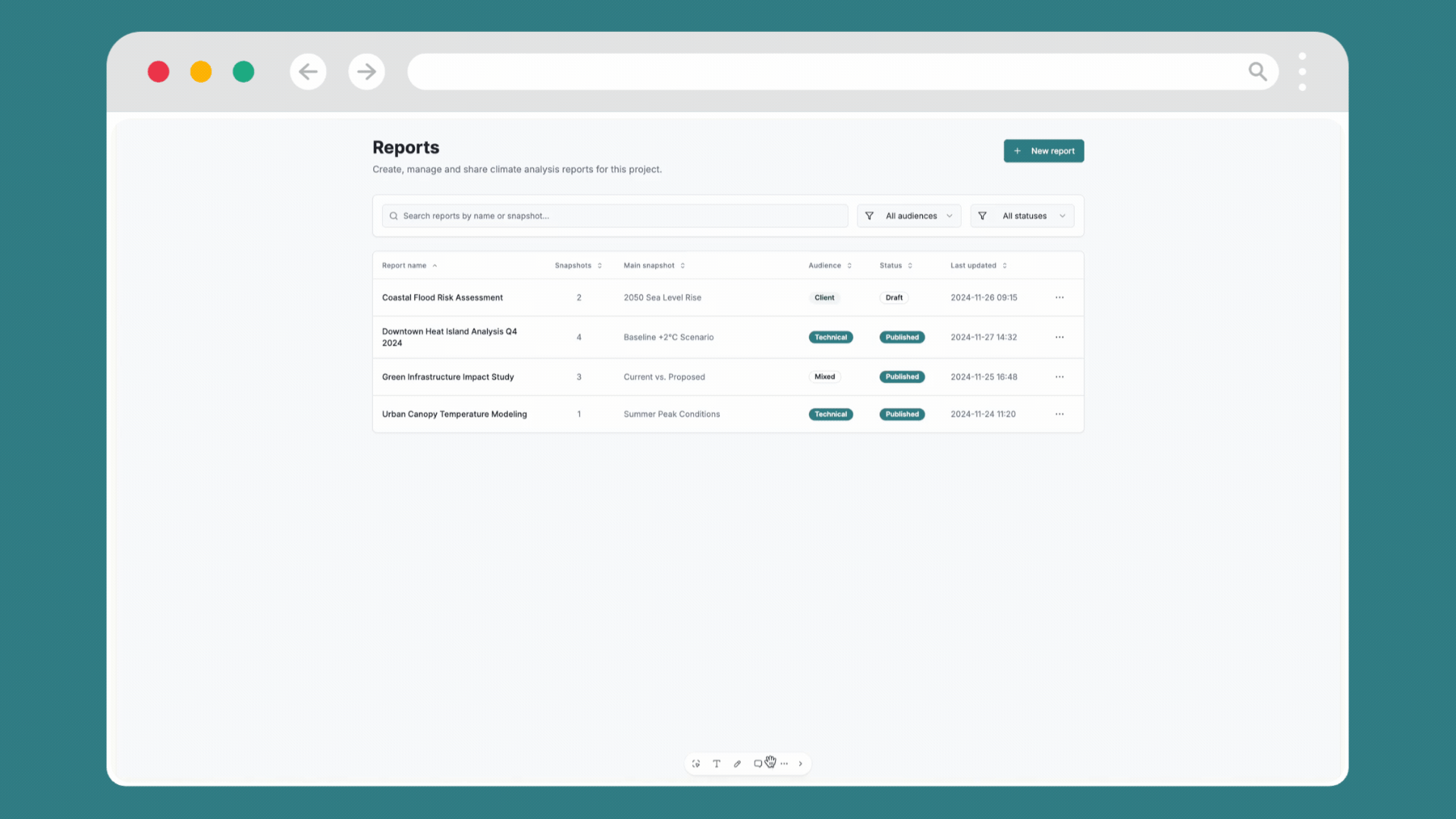1456x819 pixels.
Task: Click the 2050 Sea Level Rise snapshot
Action: [x=662, y=297]
